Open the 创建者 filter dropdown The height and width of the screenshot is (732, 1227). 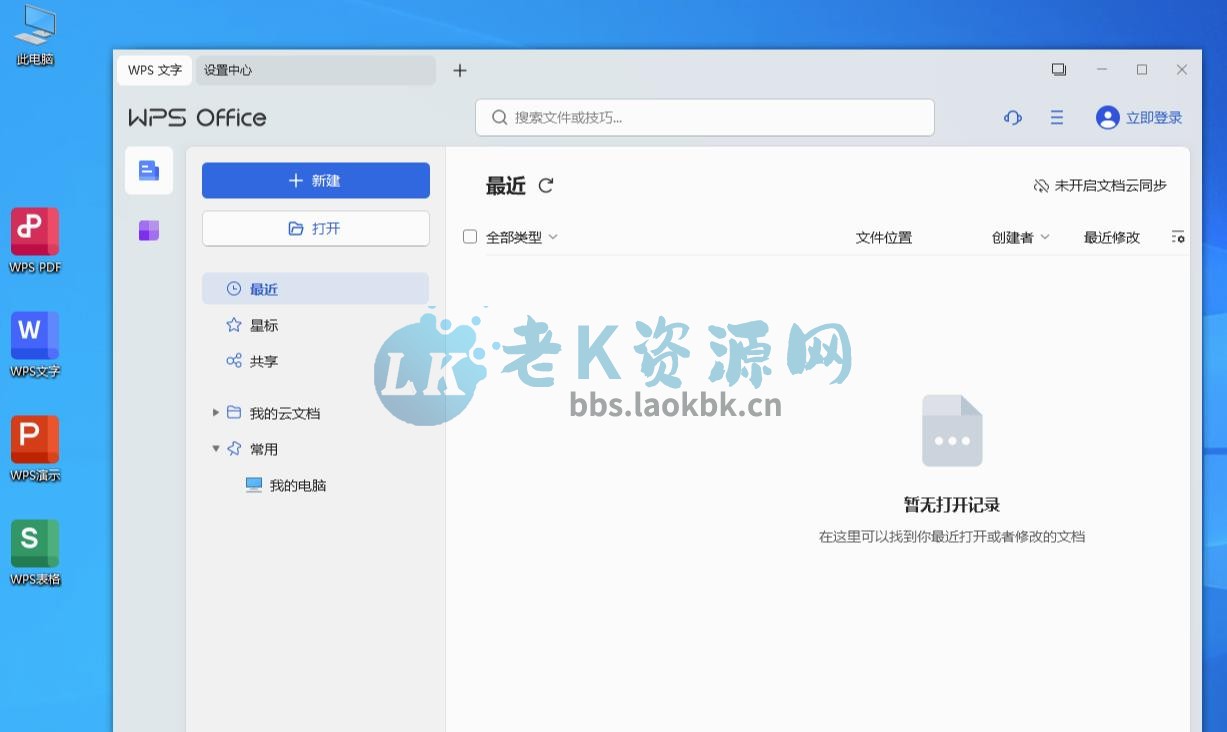(x=1021, y=237)
